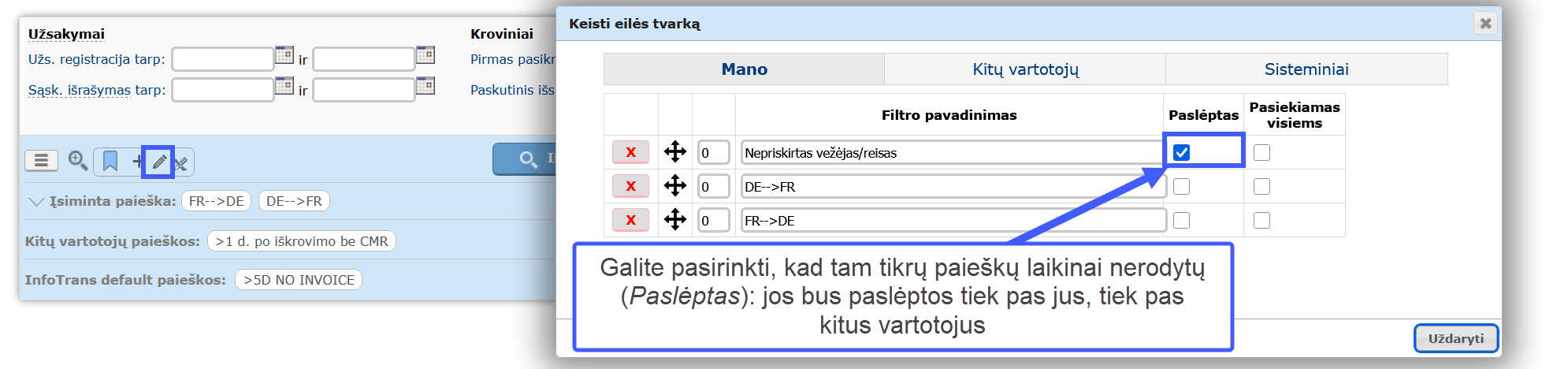This screenshot has width=1568, height=369.
Task: Click the zoom-in magnifier icon
Action: (x=77, y=161)
